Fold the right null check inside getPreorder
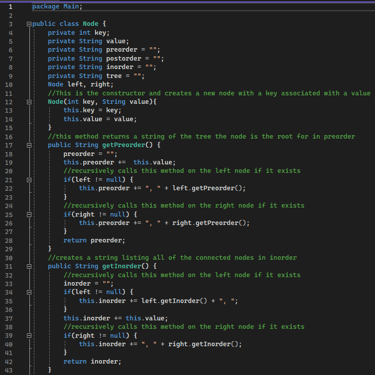375x375 pixels. pos(29,215)
